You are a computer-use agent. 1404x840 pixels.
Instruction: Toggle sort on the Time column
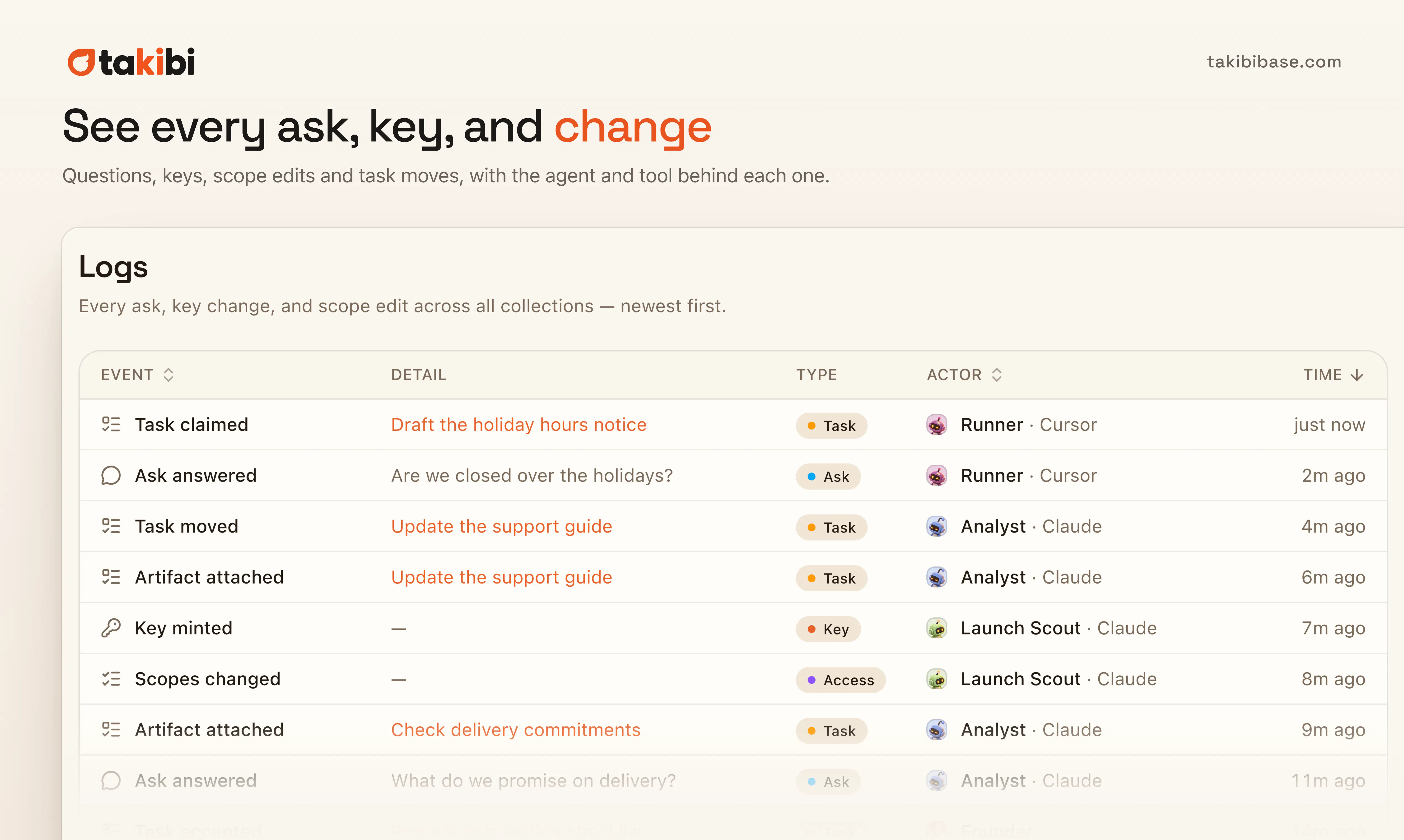[1333, 375]
